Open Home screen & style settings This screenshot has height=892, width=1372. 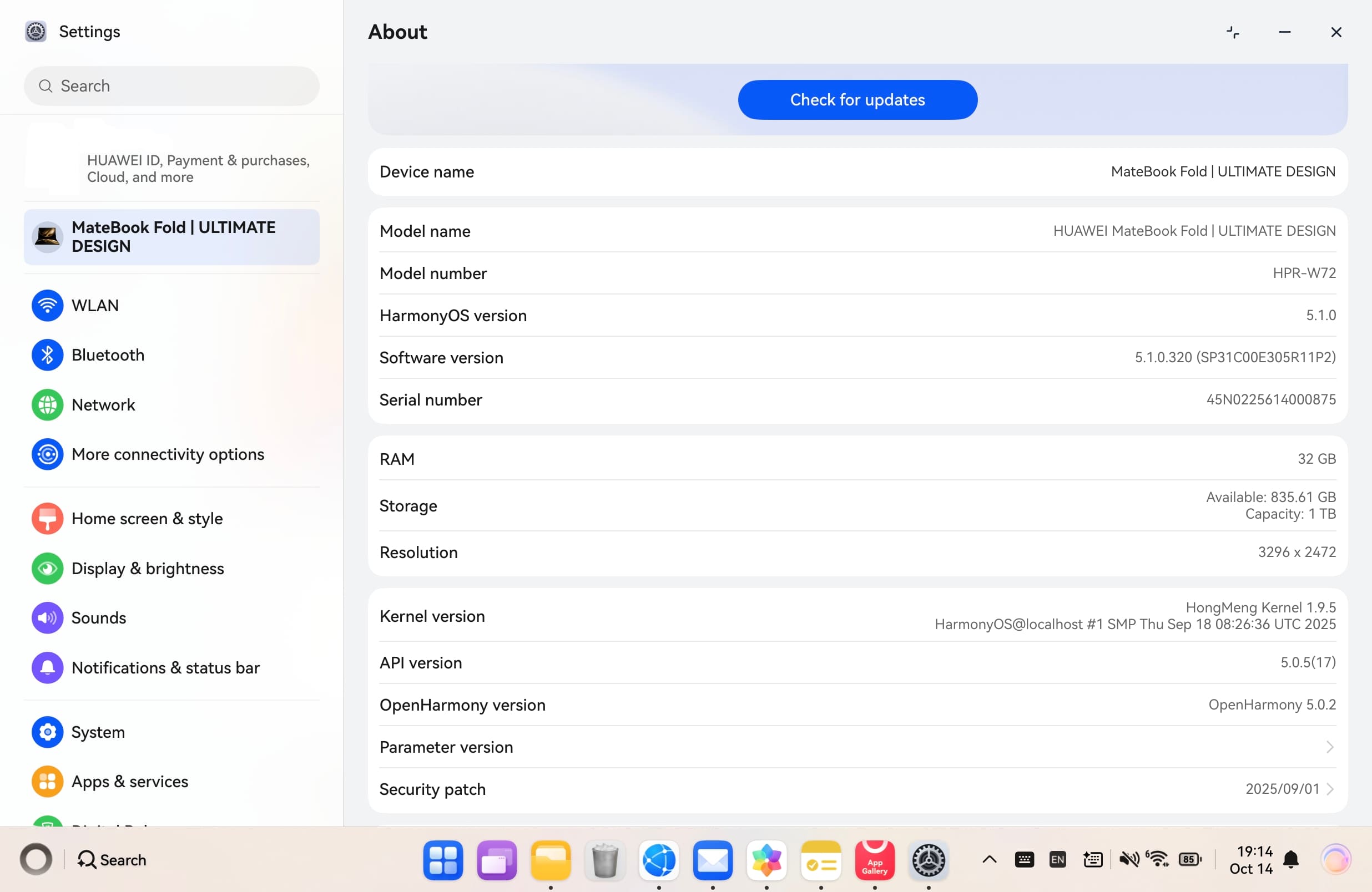pos(147,519)
